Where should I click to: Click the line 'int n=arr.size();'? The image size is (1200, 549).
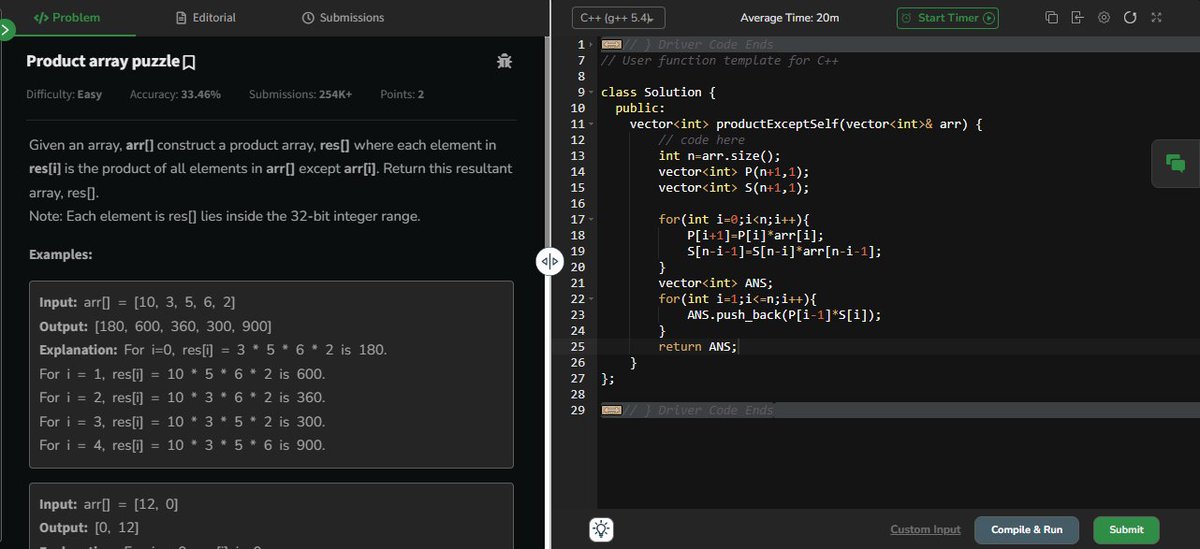(x=719, y=156)
